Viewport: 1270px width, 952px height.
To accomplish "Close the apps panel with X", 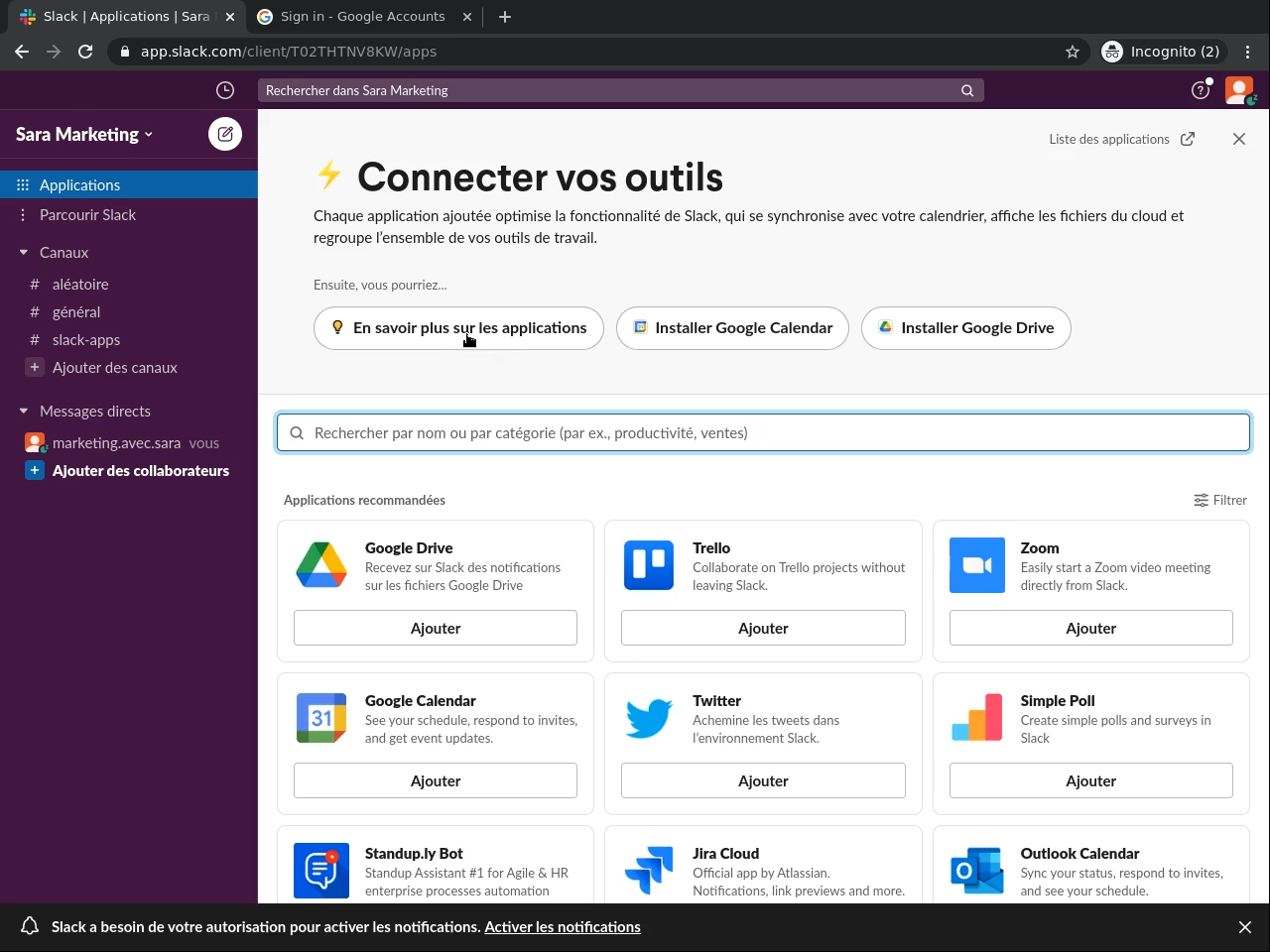I will pos(1239,139).
